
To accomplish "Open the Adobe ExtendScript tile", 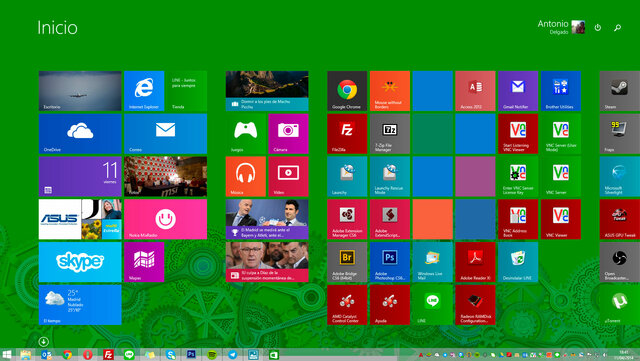I will (390, 219).
